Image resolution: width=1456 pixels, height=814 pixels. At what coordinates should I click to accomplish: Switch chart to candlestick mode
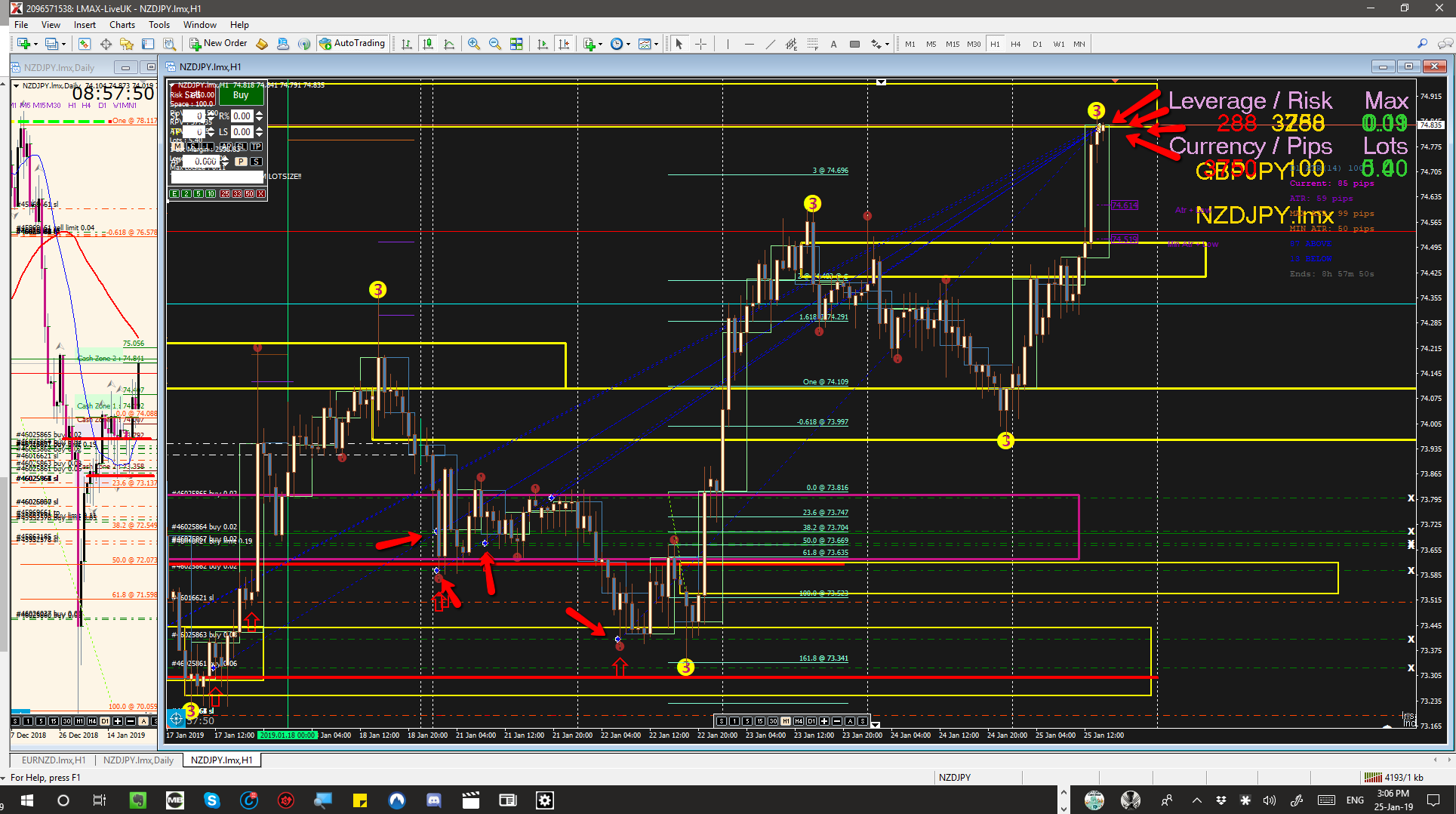point(428,44)
